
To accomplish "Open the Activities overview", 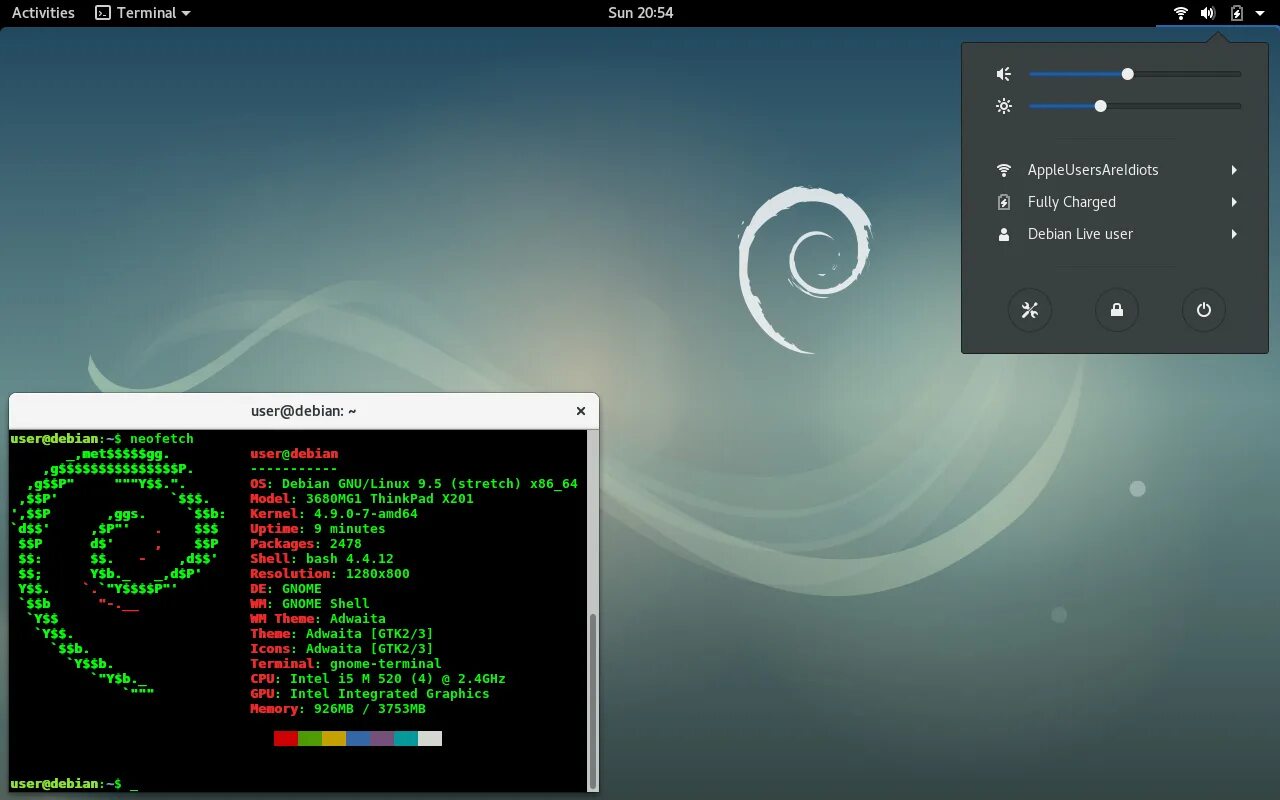I will tap(43, 13).
